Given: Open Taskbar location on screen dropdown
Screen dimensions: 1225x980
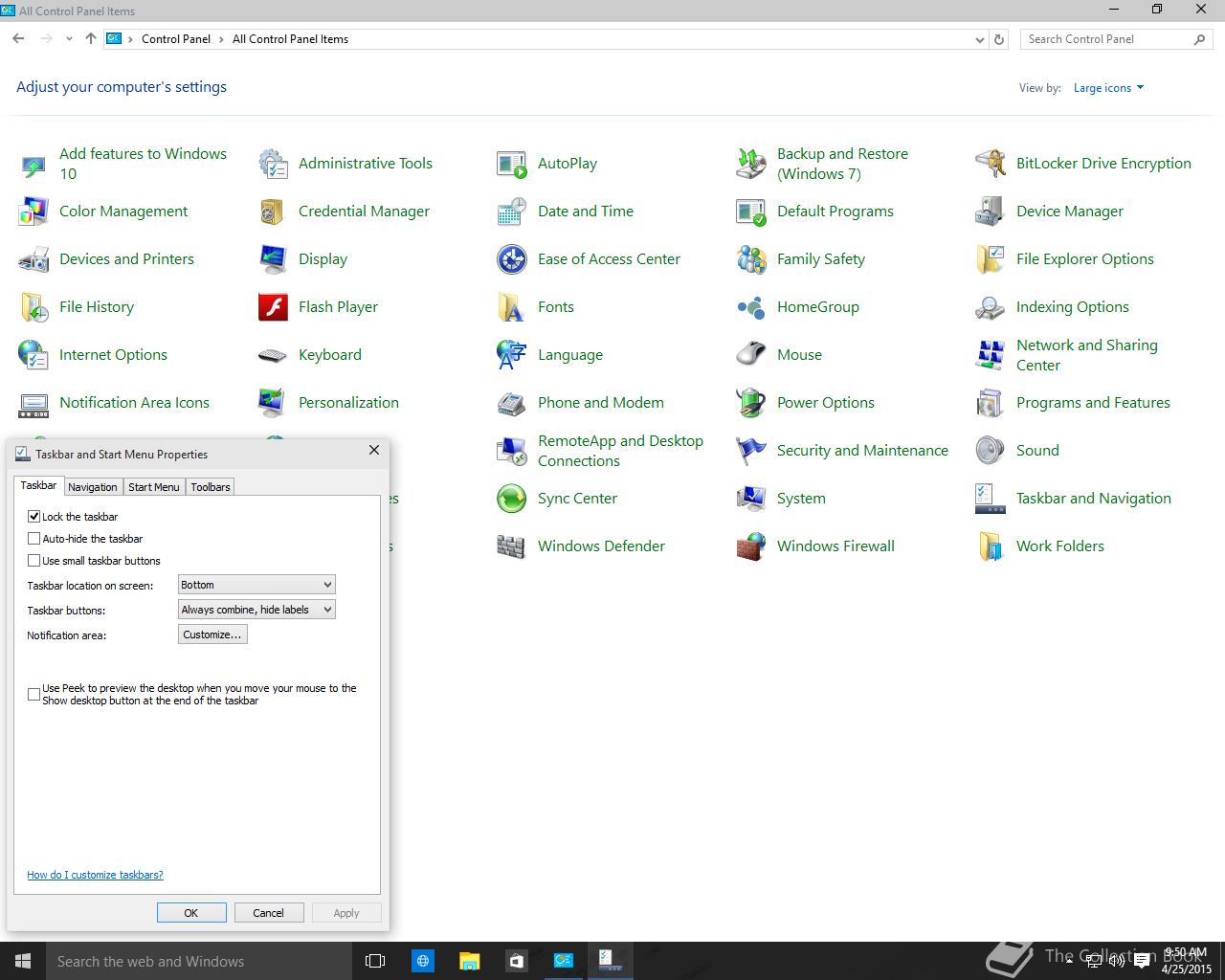Looking at the screenshot, I should coord(256,585).
